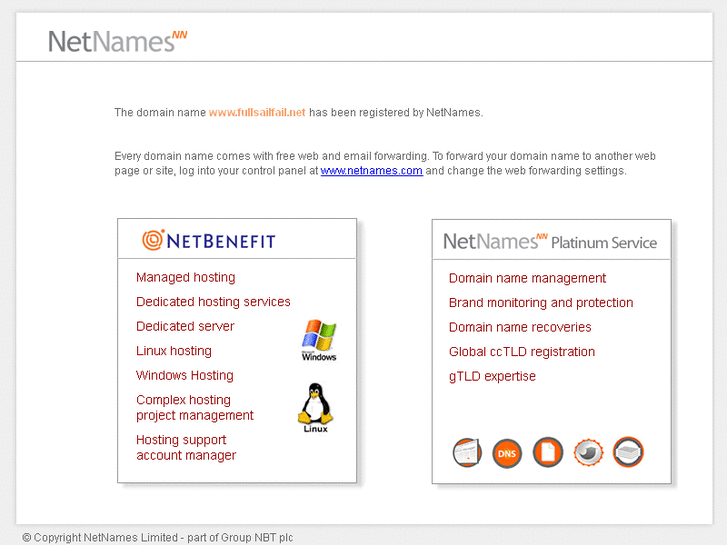Click the Linux penguin icon

pyautogui.click(x=315, y=408)
